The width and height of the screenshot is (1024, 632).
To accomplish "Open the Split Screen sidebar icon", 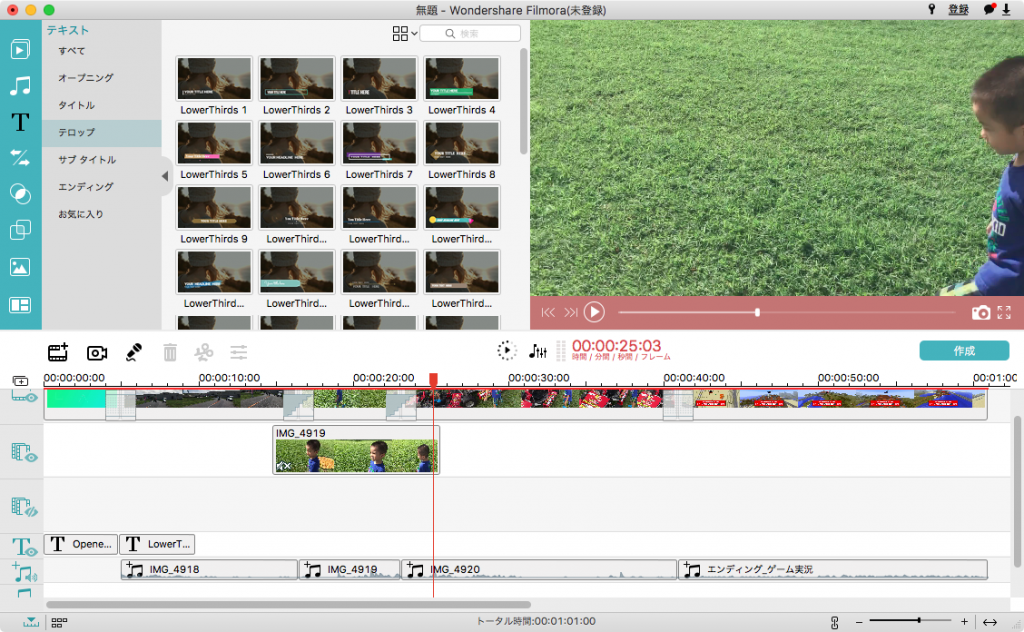I will point(20,305).
